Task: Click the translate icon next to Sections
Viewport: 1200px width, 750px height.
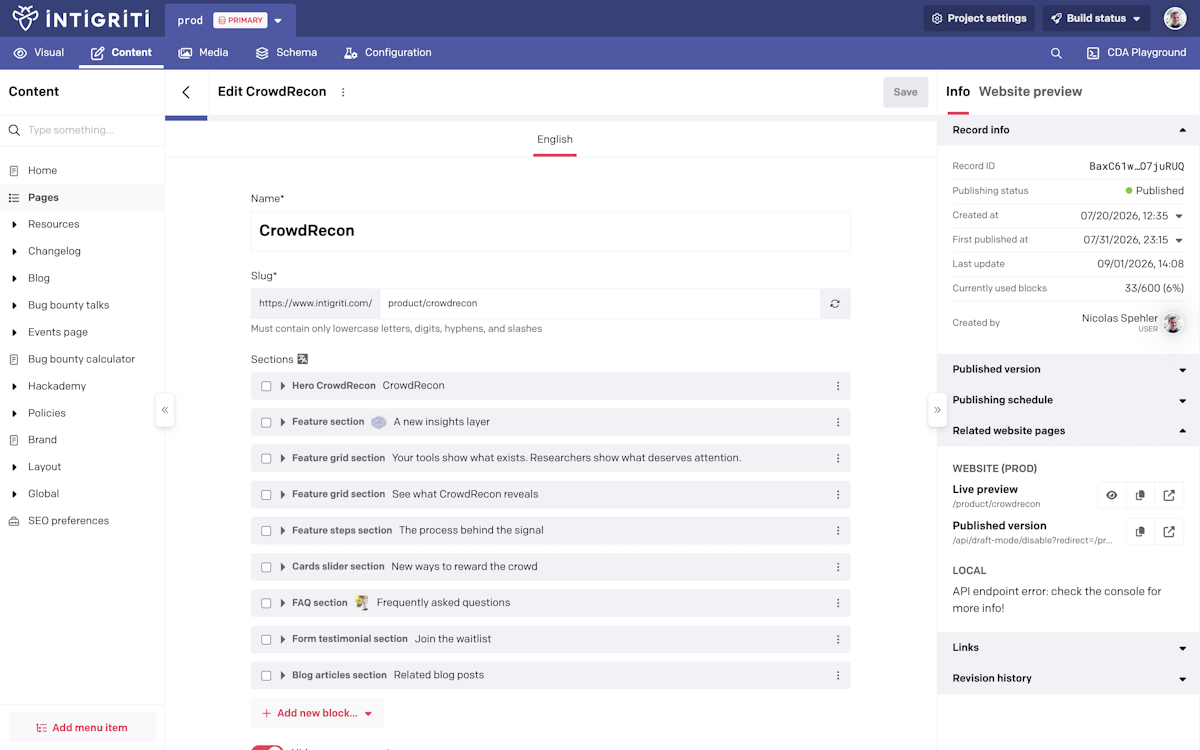Action: coord(303,359)
